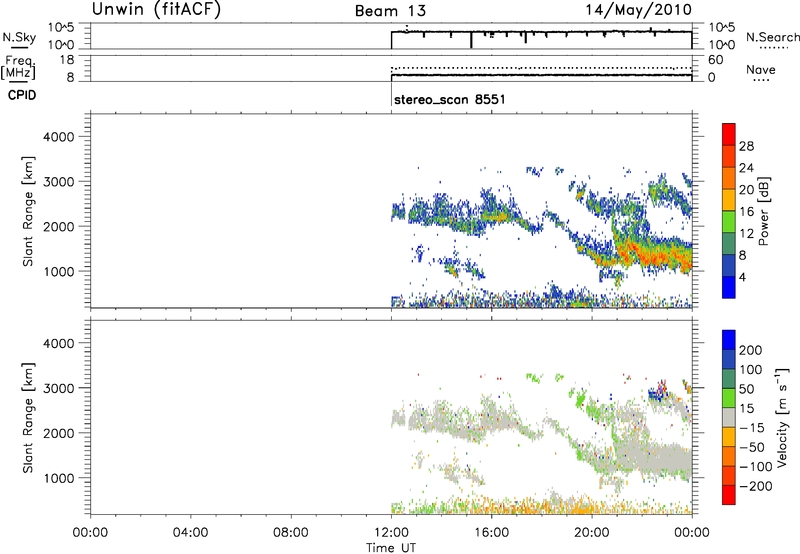The image size is (800, 554).
Task: Click the "N.Sky" legend label
Action: 19,37
